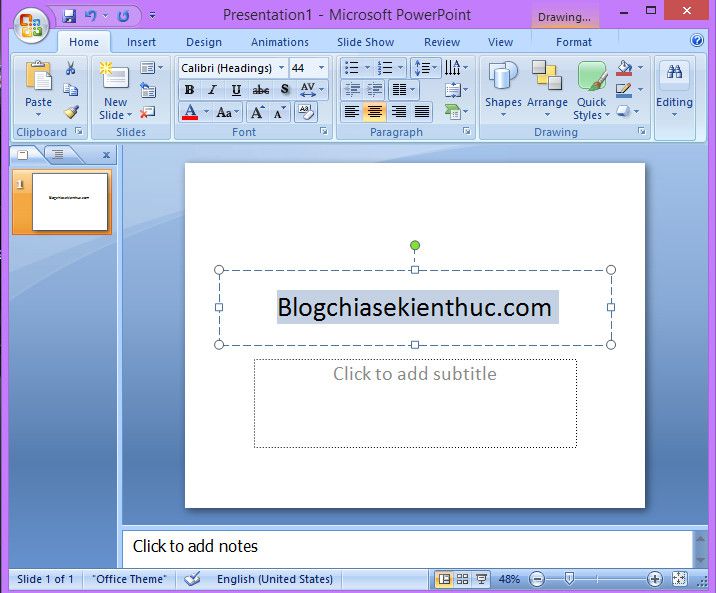Image resolution: width=716 pixels, height=593 pixels.
Task: Decrease font size with Shrink Font
Action: click(279, 112)
